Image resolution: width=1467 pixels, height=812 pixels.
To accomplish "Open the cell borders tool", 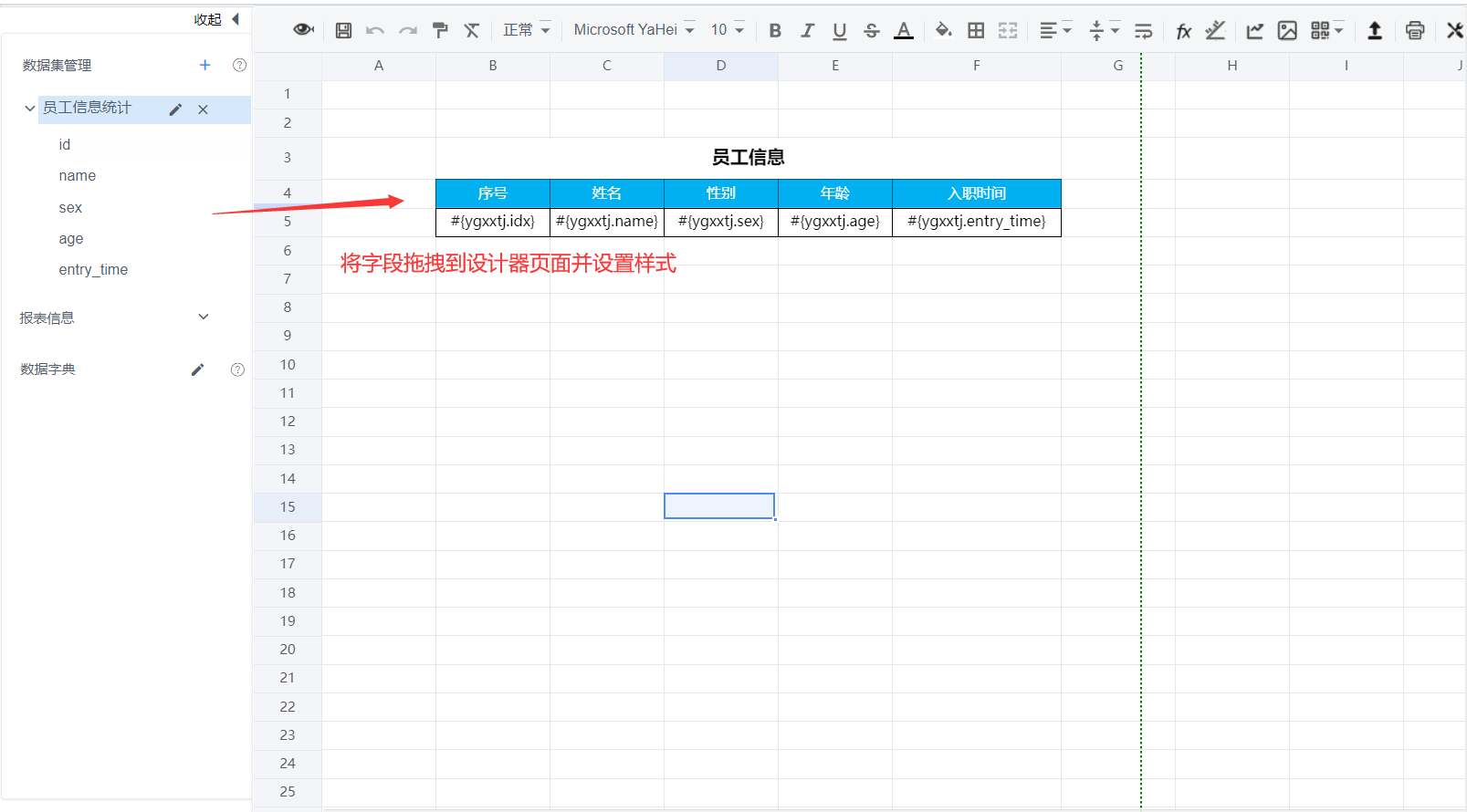I will click(976, 30).
